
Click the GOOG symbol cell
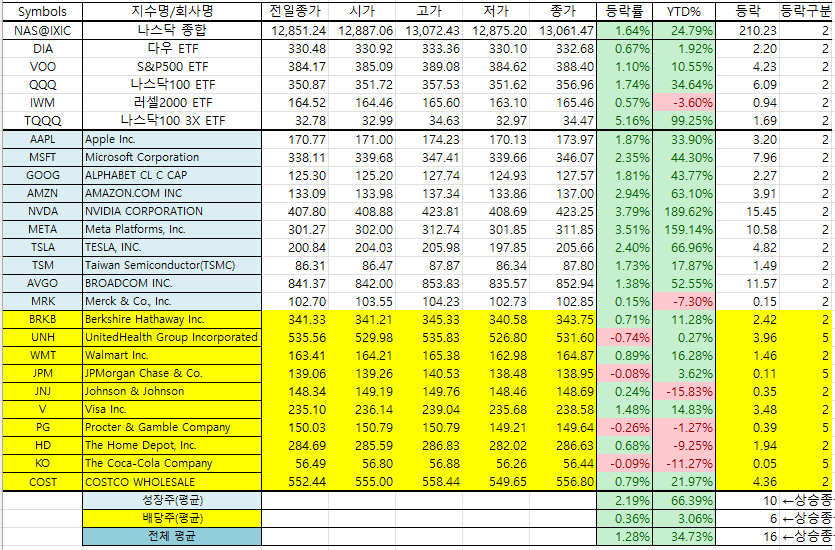click(43, 175)
